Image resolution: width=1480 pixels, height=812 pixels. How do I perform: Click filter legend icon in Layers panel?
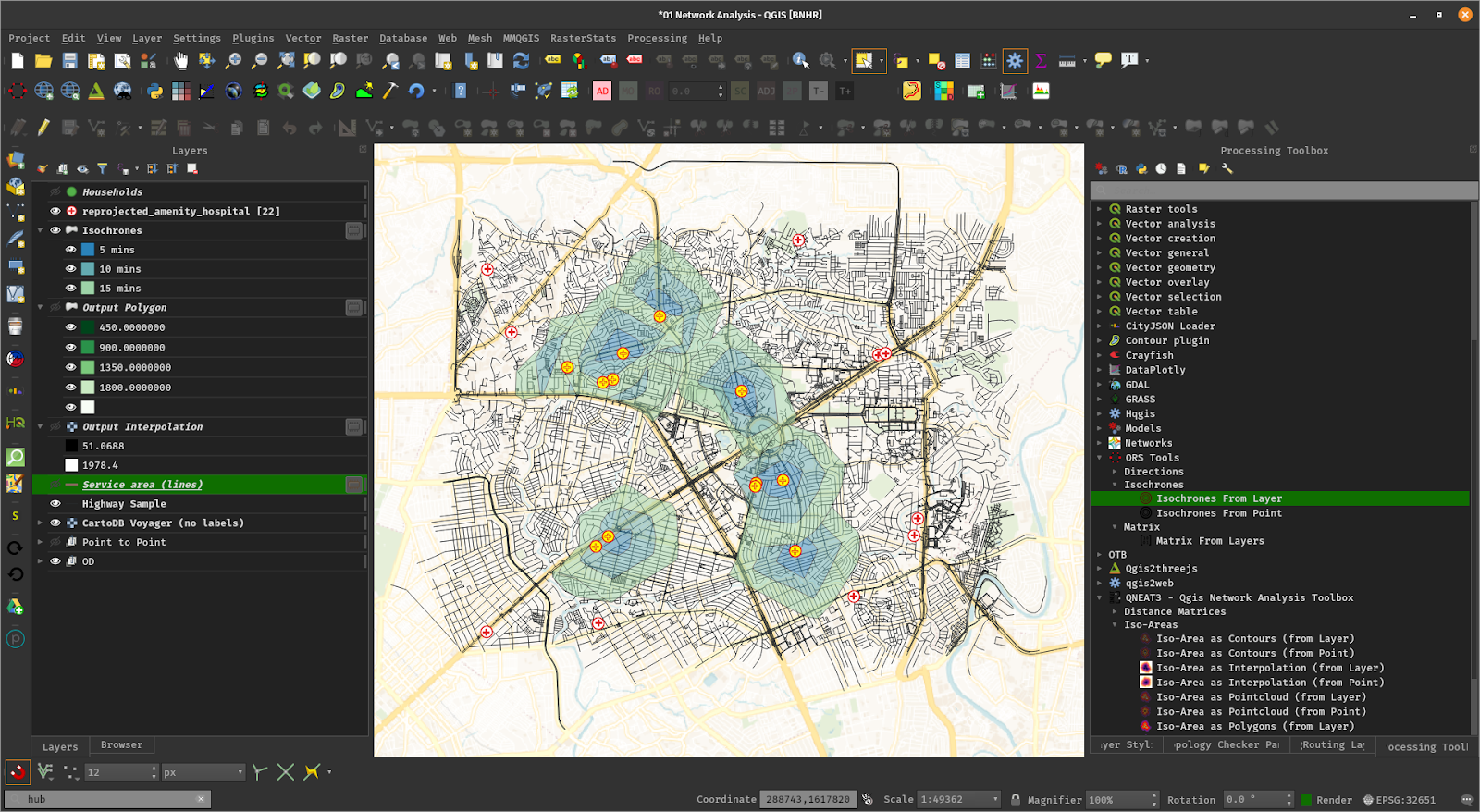pyautogui.click(x=103, y=169)
